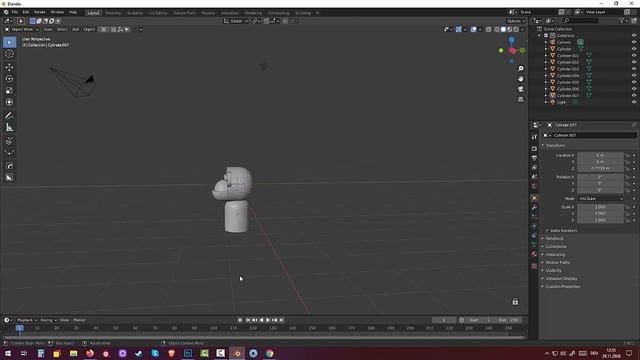Open the Render menu
The height and width of the screenshot is (360, 640).
(x=40, y=13)
